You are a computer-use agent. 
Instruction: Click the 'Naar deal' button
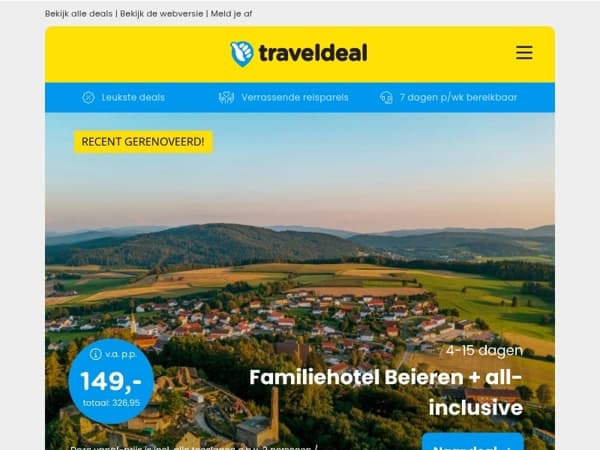click(473, 442)
